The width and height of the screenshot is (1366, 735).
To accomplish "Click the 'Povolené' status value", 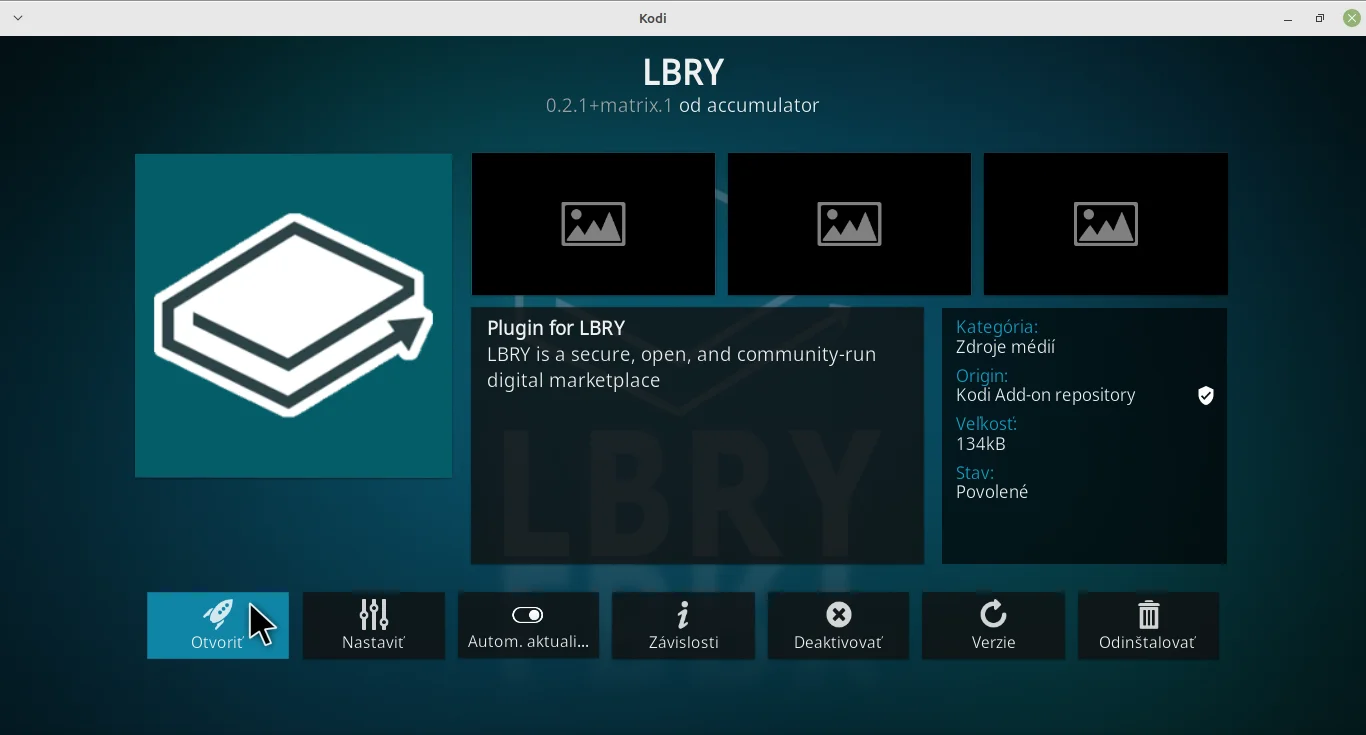I will (x=993, y=493).
